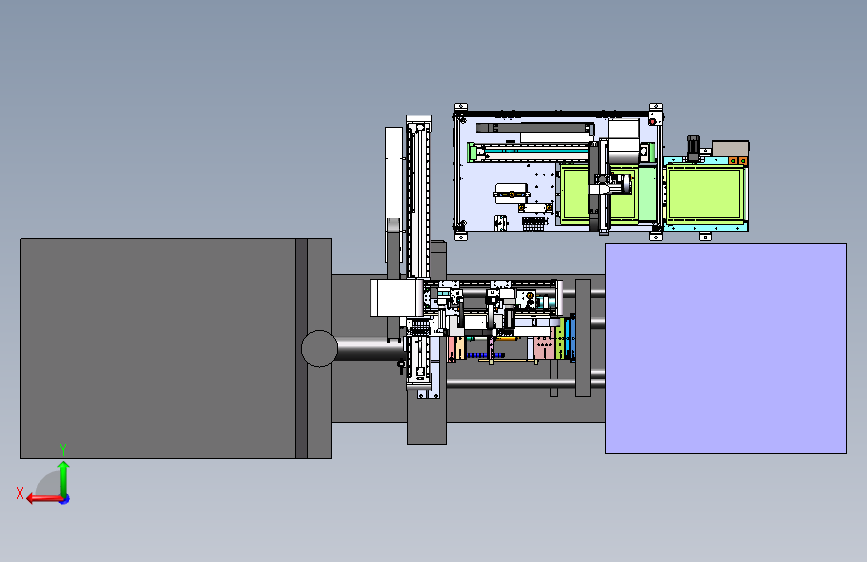Select the yellow-green tray on the outer right conveyor
The height and width of the screenshot is (562, 867).
pyautogui.click(x=705, y=194)
